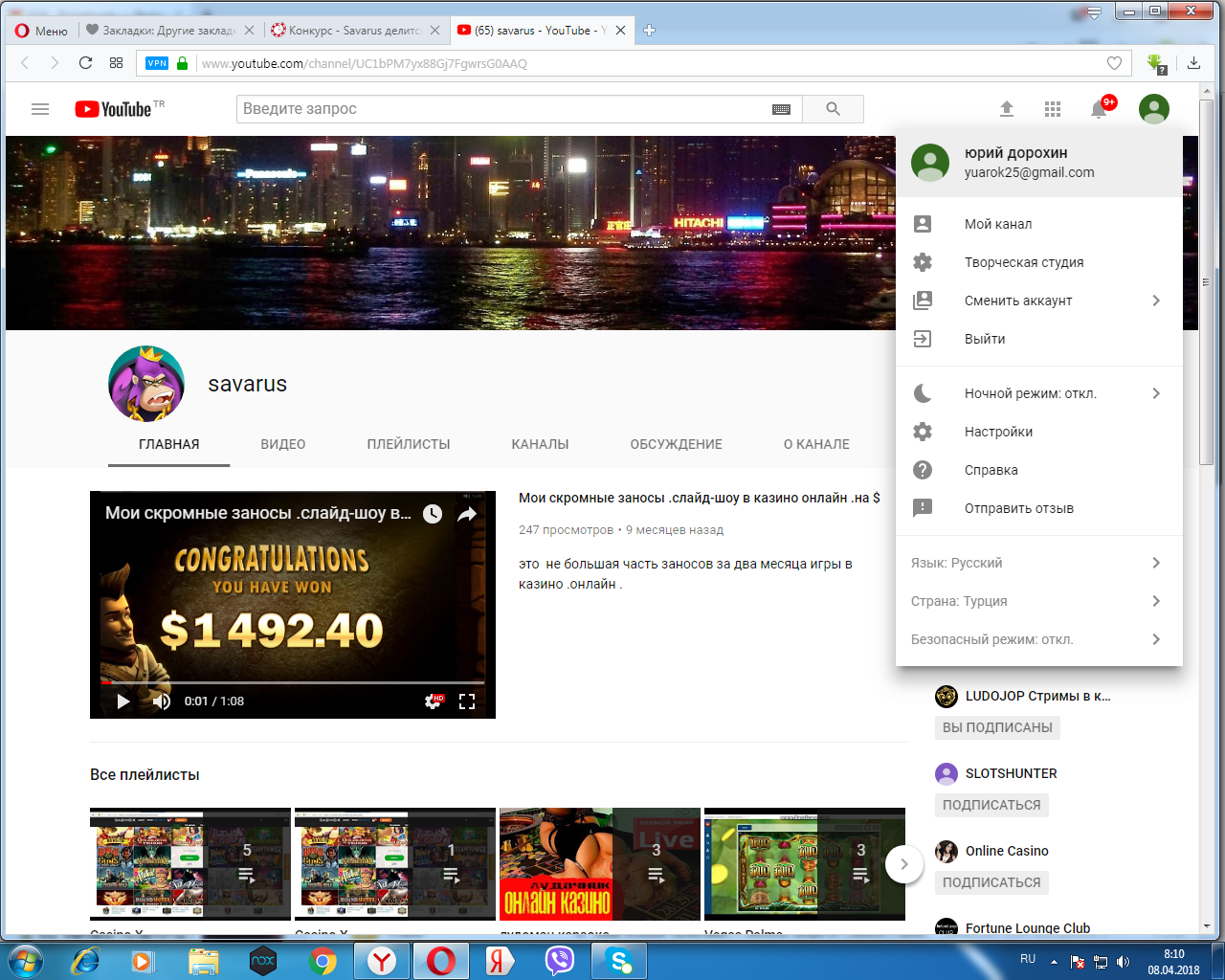Image resolution: width=1225 pixels, height=980 pixels.
Task: Open the YouTube apps grid icon
Action: [x=1053, y=109]
